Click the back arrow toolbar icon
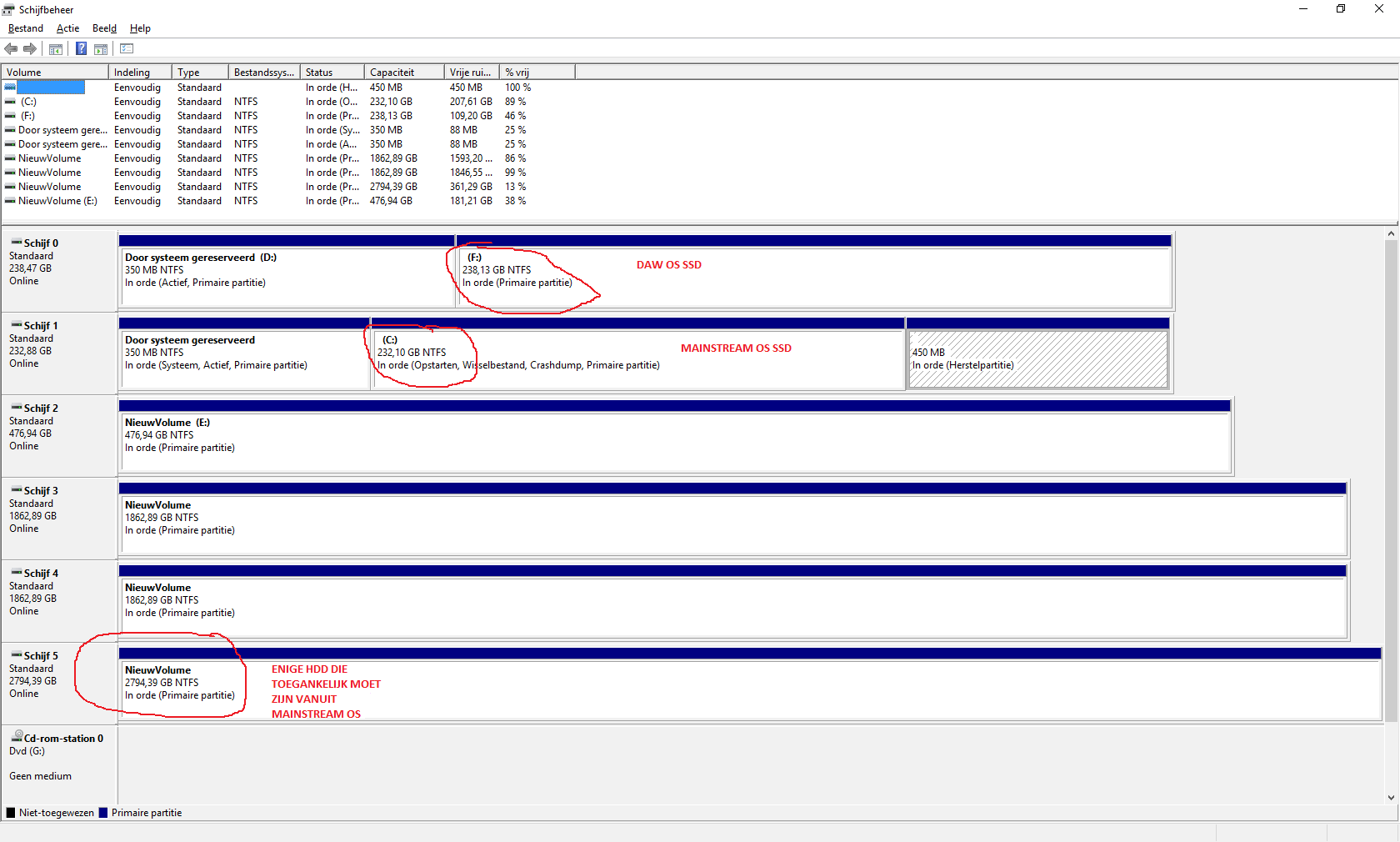Image resolution: width=1400 pixels, height=842 pixels. (x=11, y=49)
